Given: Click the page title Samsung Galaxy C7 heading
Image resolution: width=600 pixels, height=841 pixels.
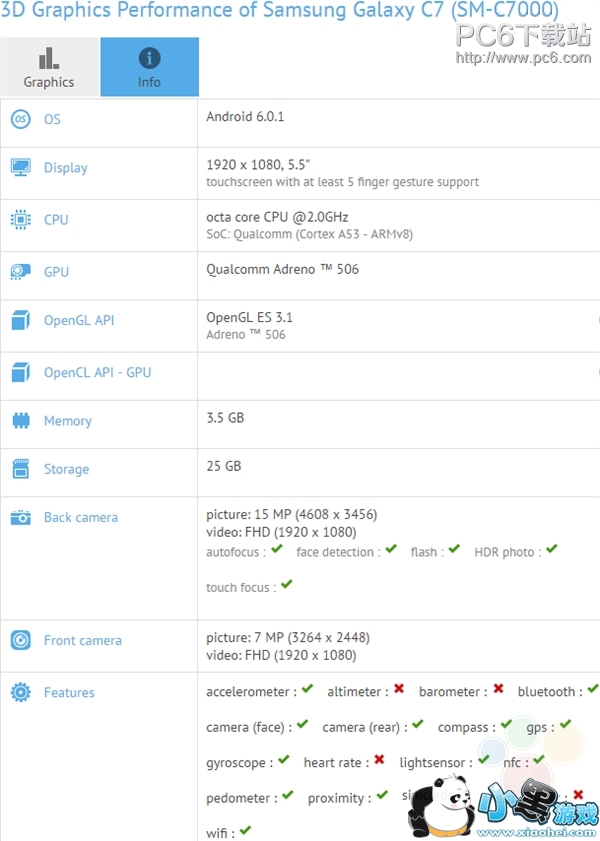Looking at the screenshot, I should click(279, 9).
